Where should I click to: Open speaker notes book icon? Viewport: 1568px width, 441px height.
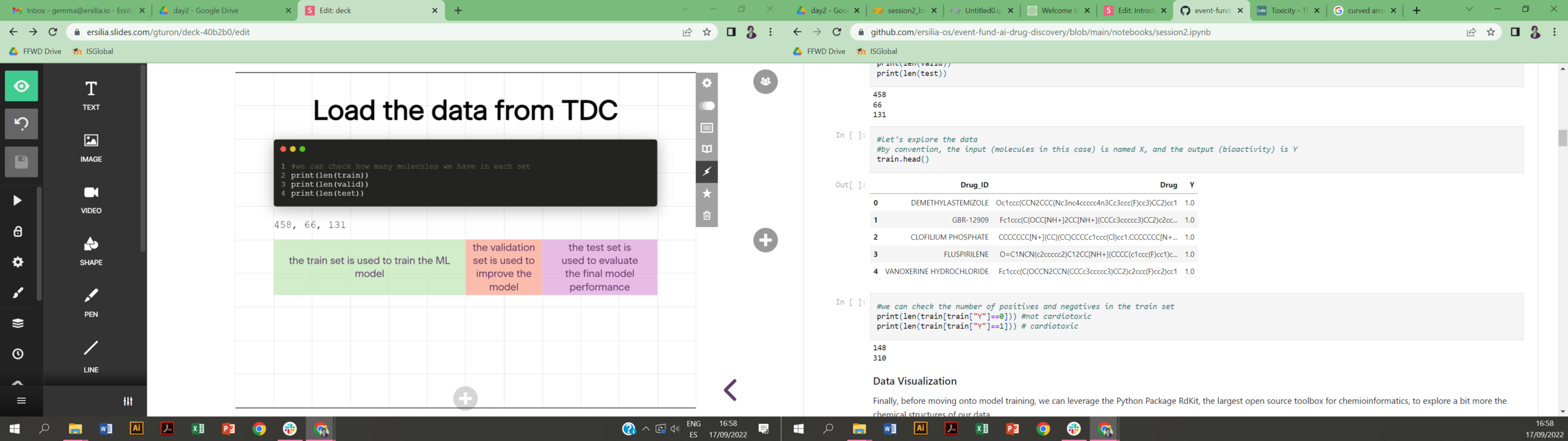pyautogui.click(x=707, y=149)
